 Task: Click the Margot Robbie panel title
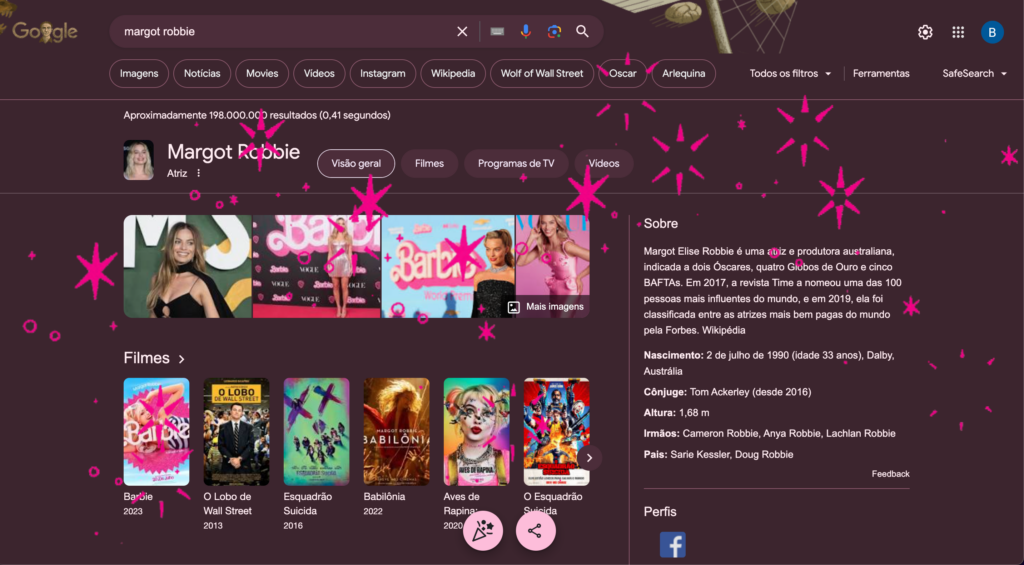(x=234, y=152)
